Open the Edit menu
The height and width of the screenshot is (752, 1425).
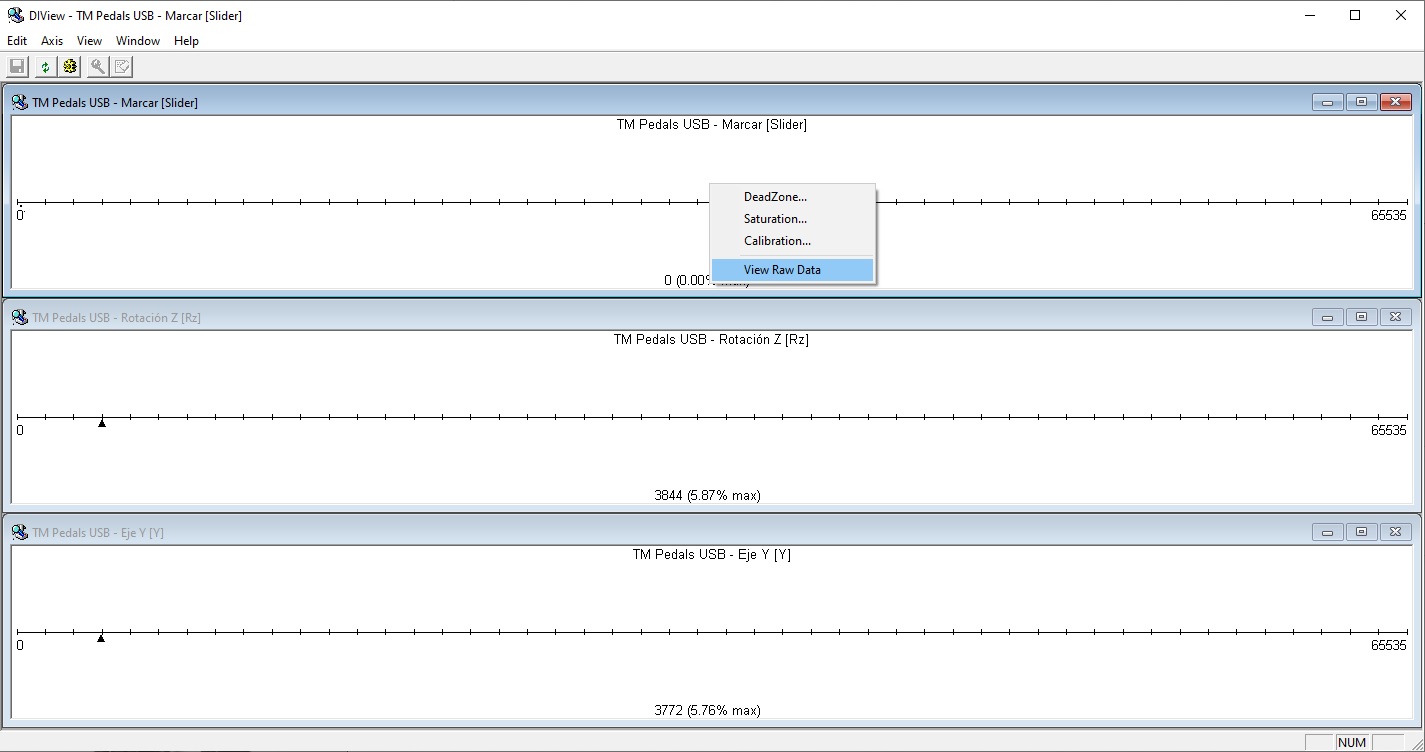tap(17, 41)
